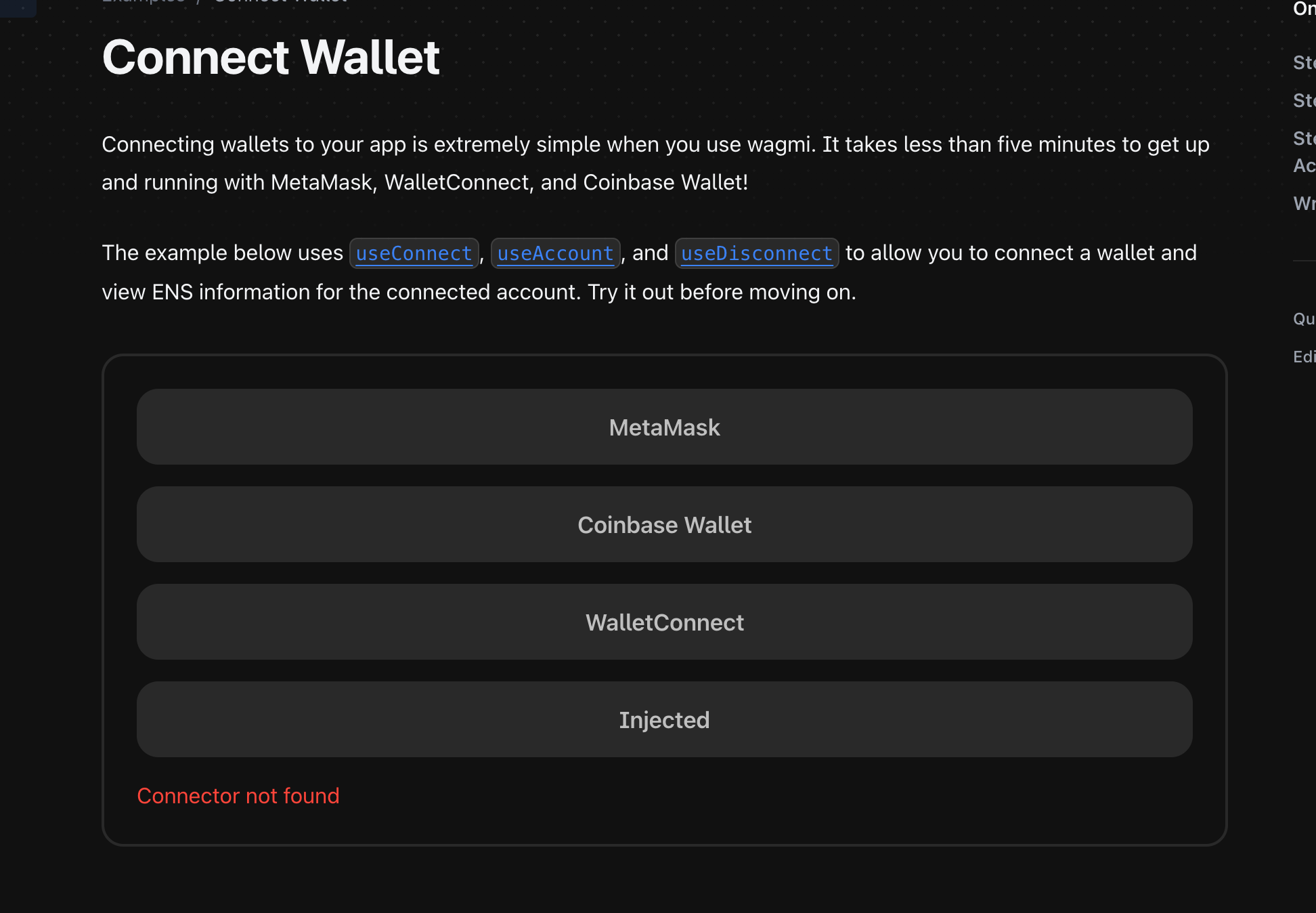Open the useAccount hook documentation
Viewport: 1316px width, 913px height.
(555, 253)
